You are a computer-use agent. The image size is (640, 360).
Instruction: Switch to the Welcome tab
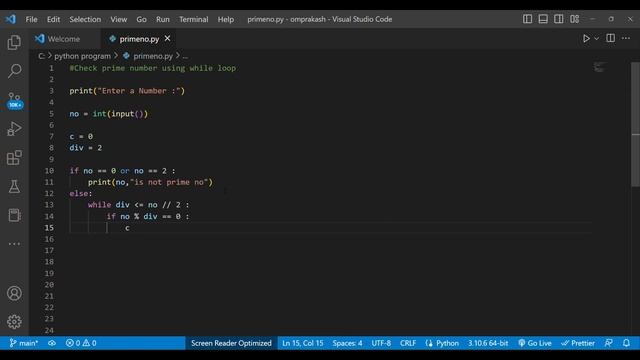(64, 39)
